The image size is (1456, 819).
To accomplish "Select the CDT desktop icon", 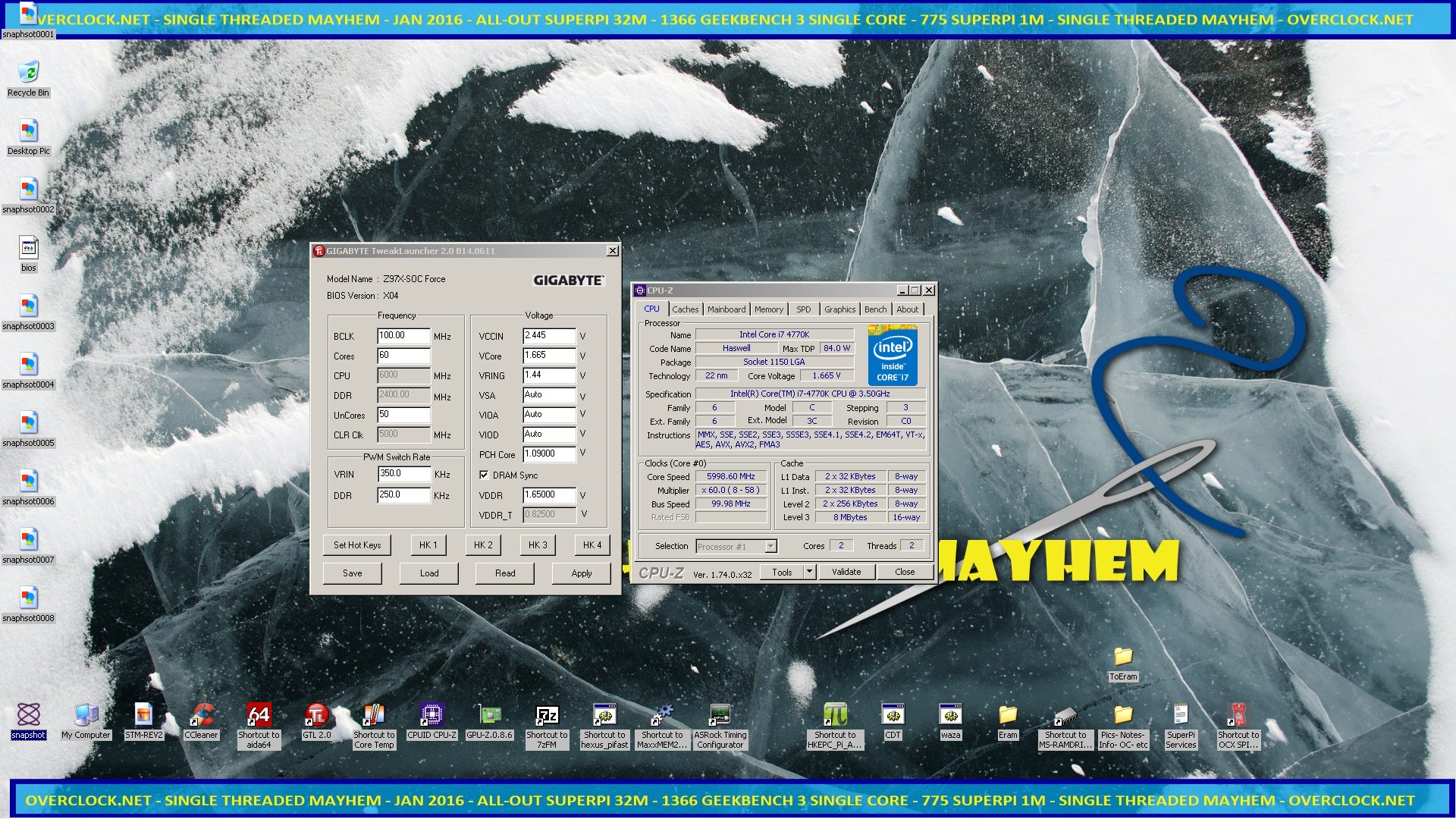I will pos(893,721).
